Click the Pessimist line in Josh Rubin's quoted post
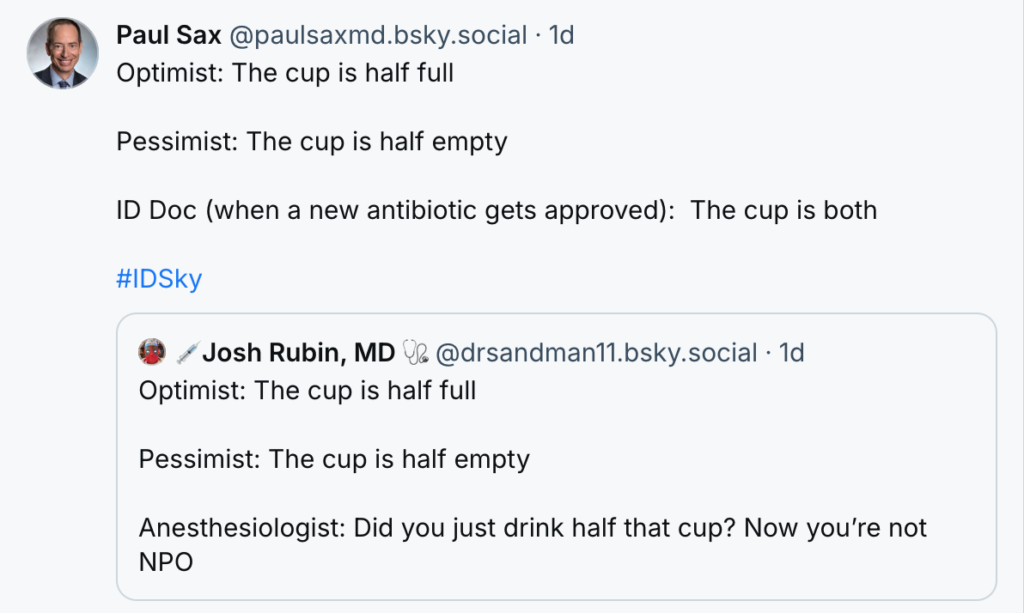Viewport: 1024px width, 613px height. click(334, 459)
